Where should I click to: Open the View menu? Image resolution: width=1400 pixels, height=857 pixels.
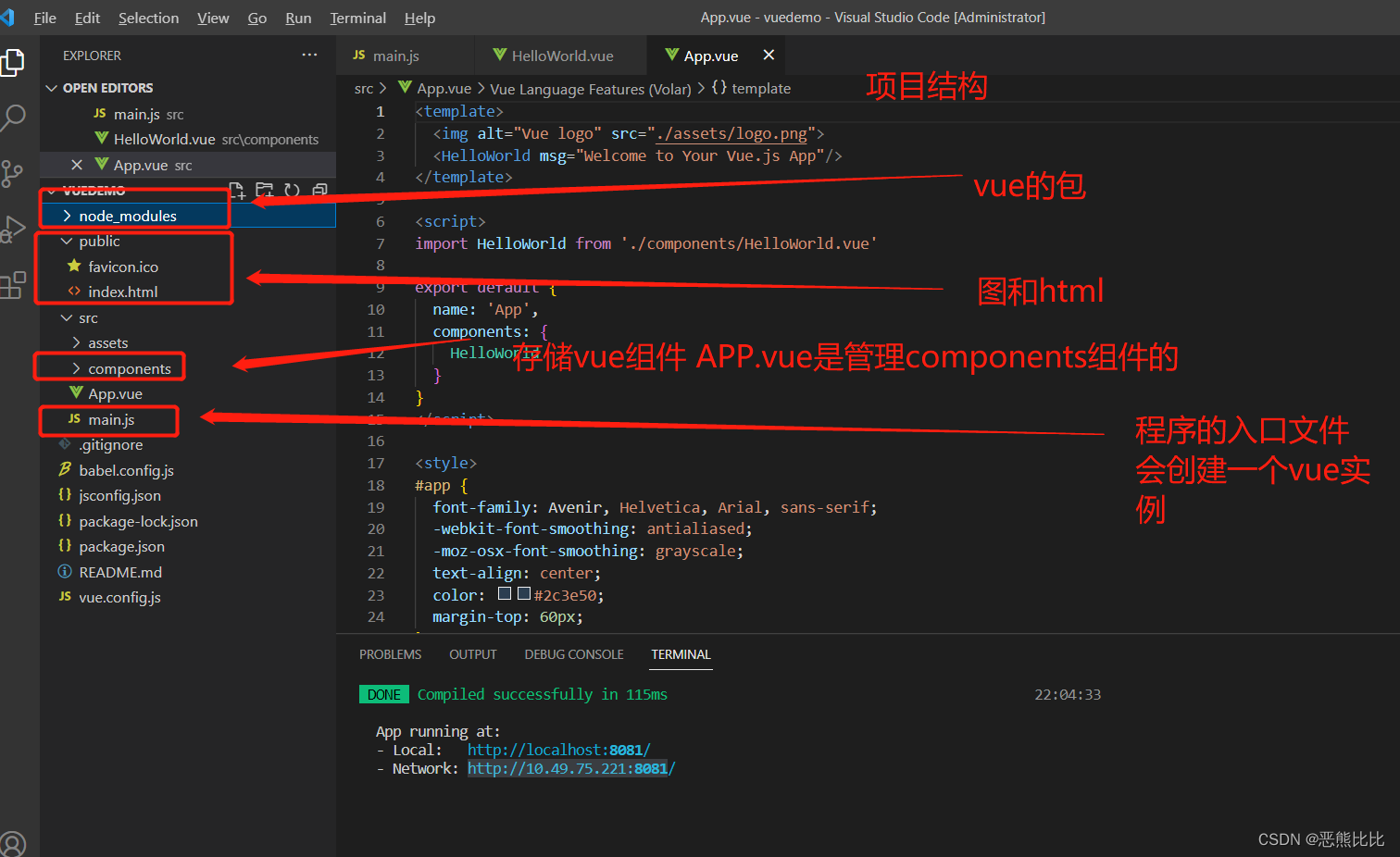213,18
